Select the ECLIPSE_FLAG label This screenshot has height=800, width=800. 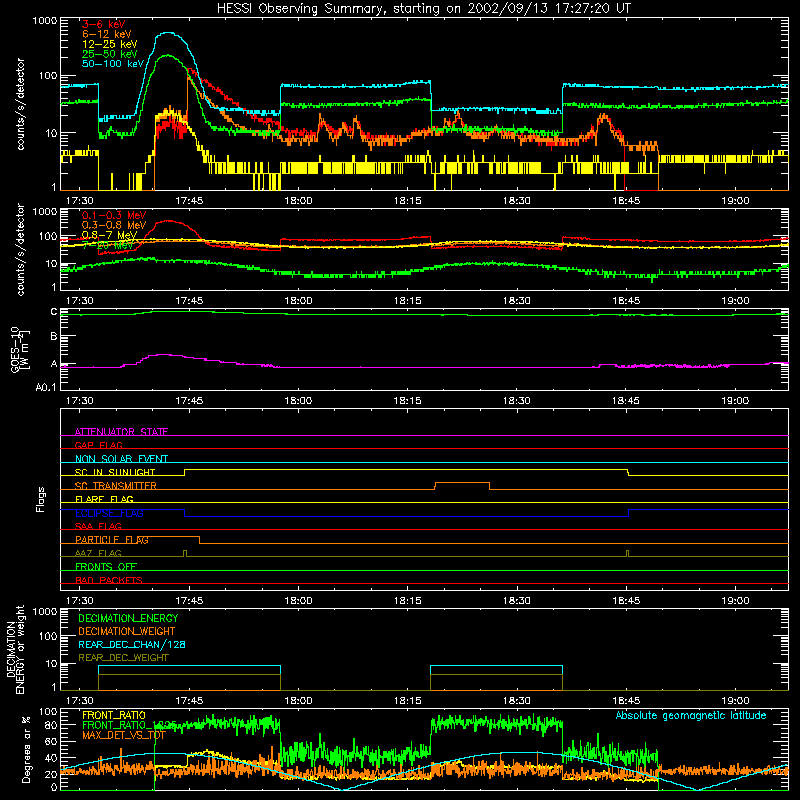(x=109, y=513)
